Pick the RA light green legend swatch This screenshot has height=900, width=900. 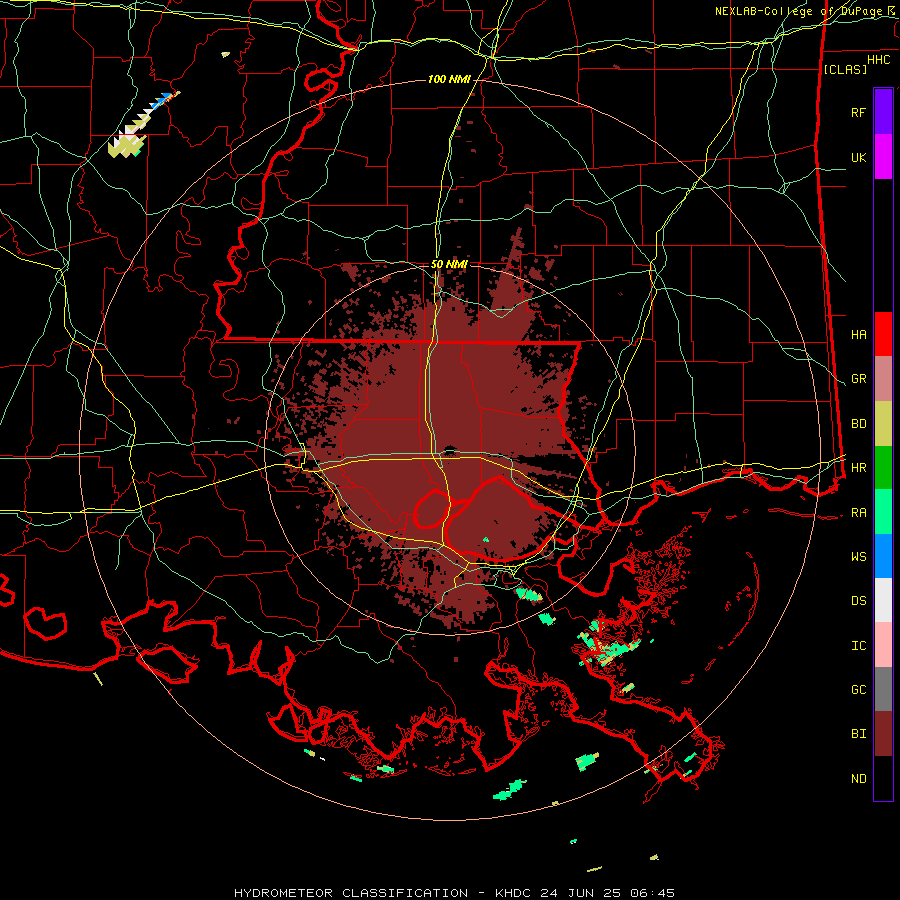pos(883,512)
